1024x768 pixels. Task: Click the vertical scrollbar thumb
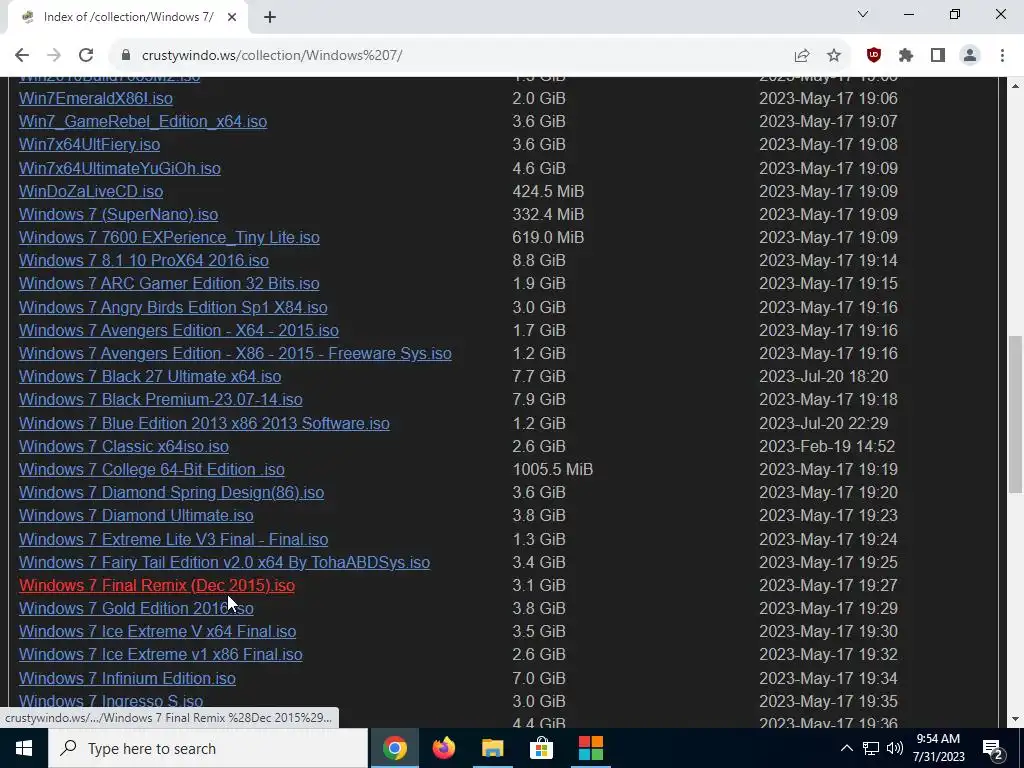point(1015,415)
